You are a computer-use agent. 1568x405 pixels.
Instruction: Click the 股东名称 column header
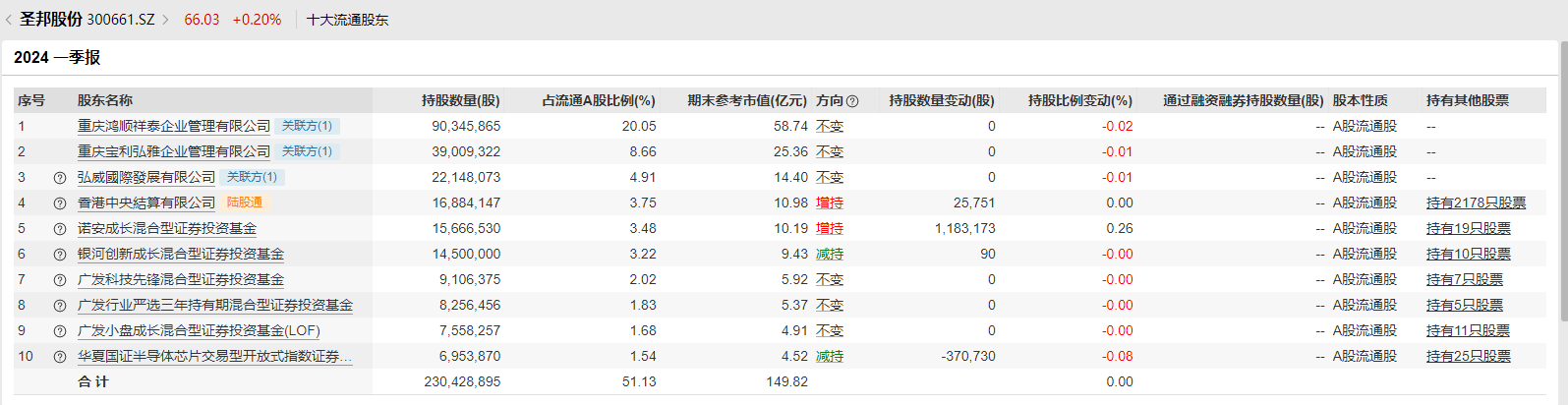pos(105,100)
